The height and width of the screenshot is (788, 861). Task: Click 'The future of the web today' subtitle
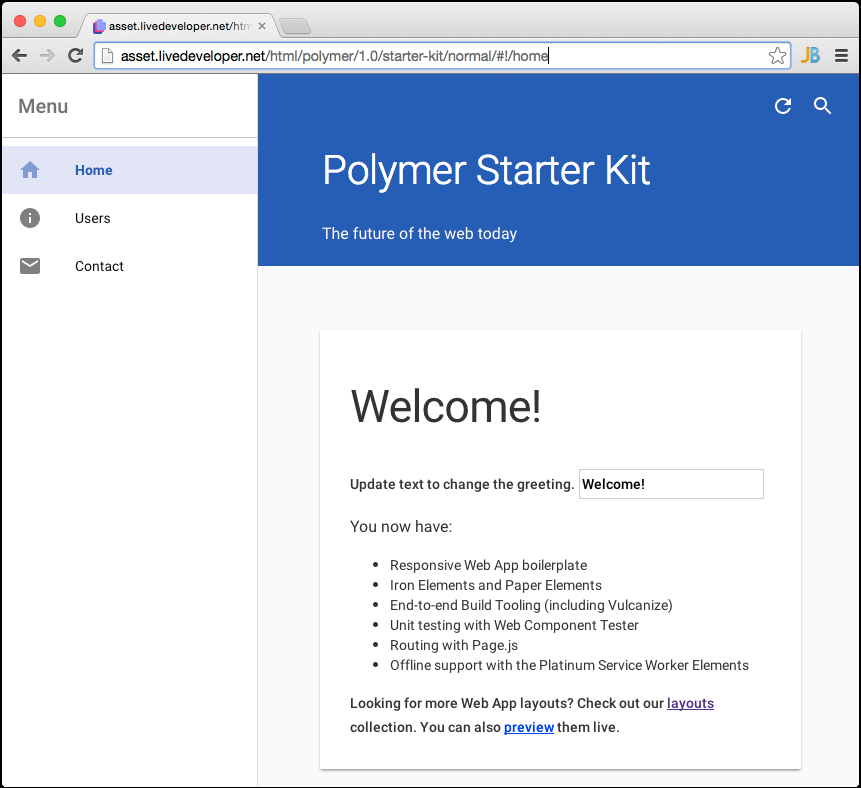pyautogui.click(x=419, y=233)
